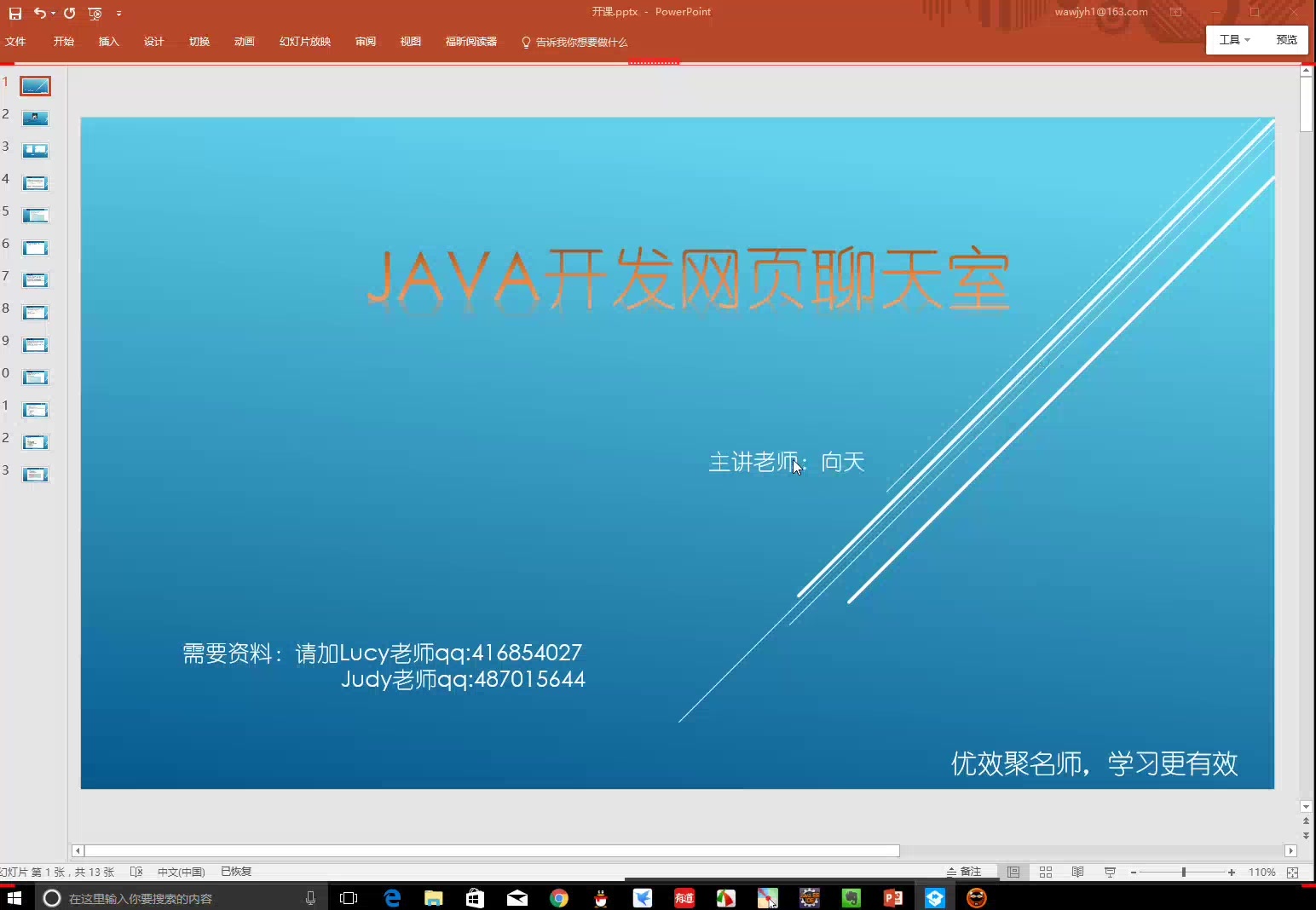
Task: Click the 预览 button
Action: click(x=1287, y=40)
